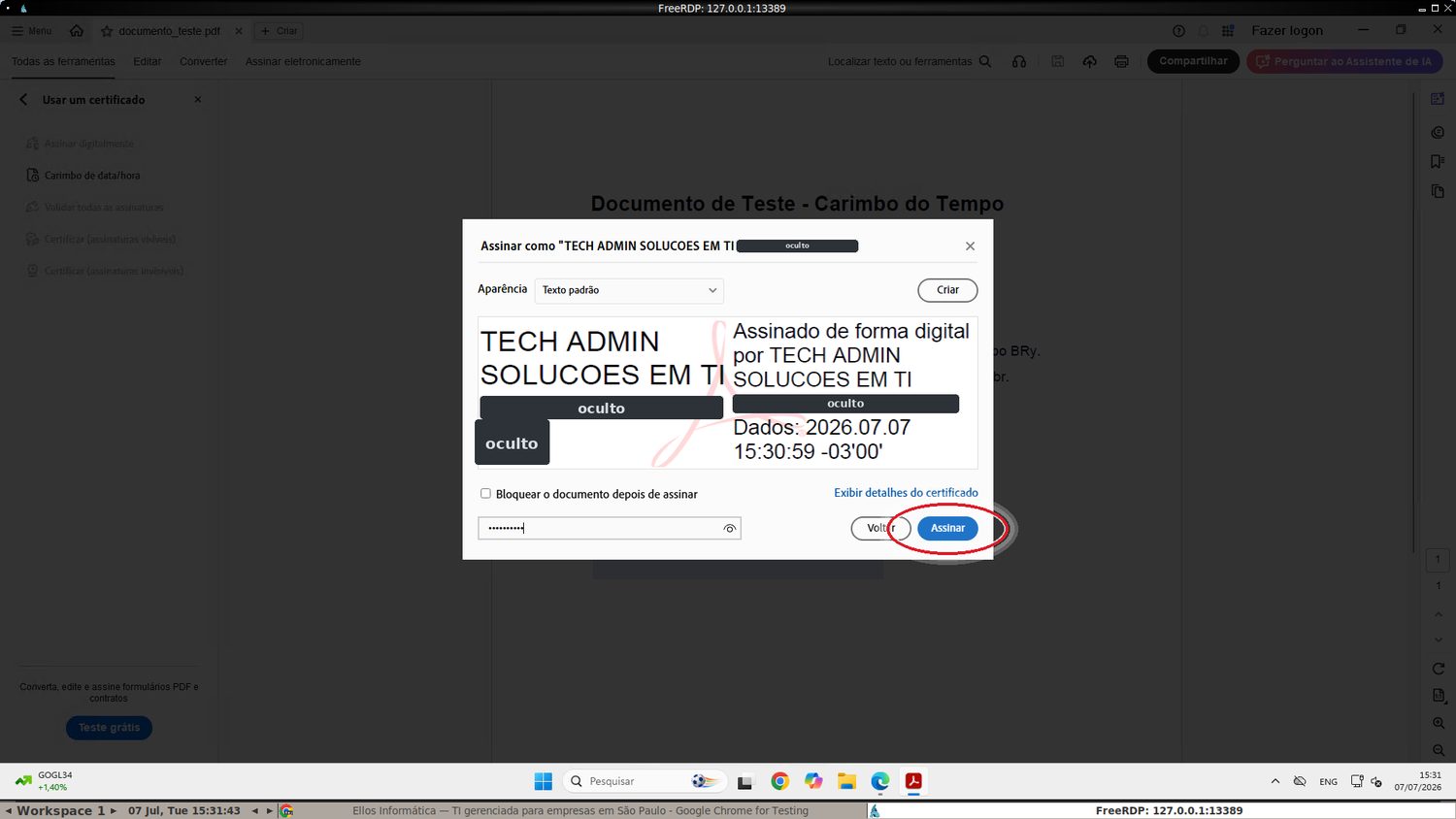
Task: Click the signature appearance preview
Action: click(727, 393)
